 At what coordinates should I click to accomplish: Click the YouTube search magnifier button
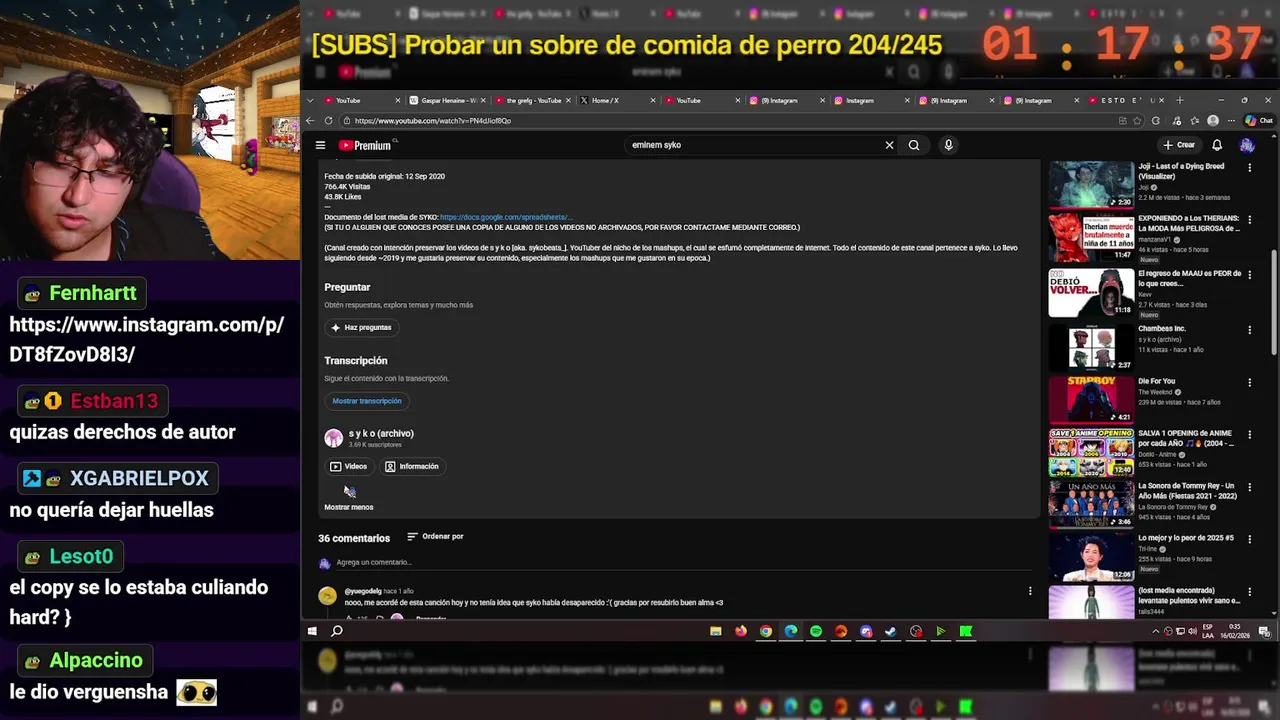914,145
